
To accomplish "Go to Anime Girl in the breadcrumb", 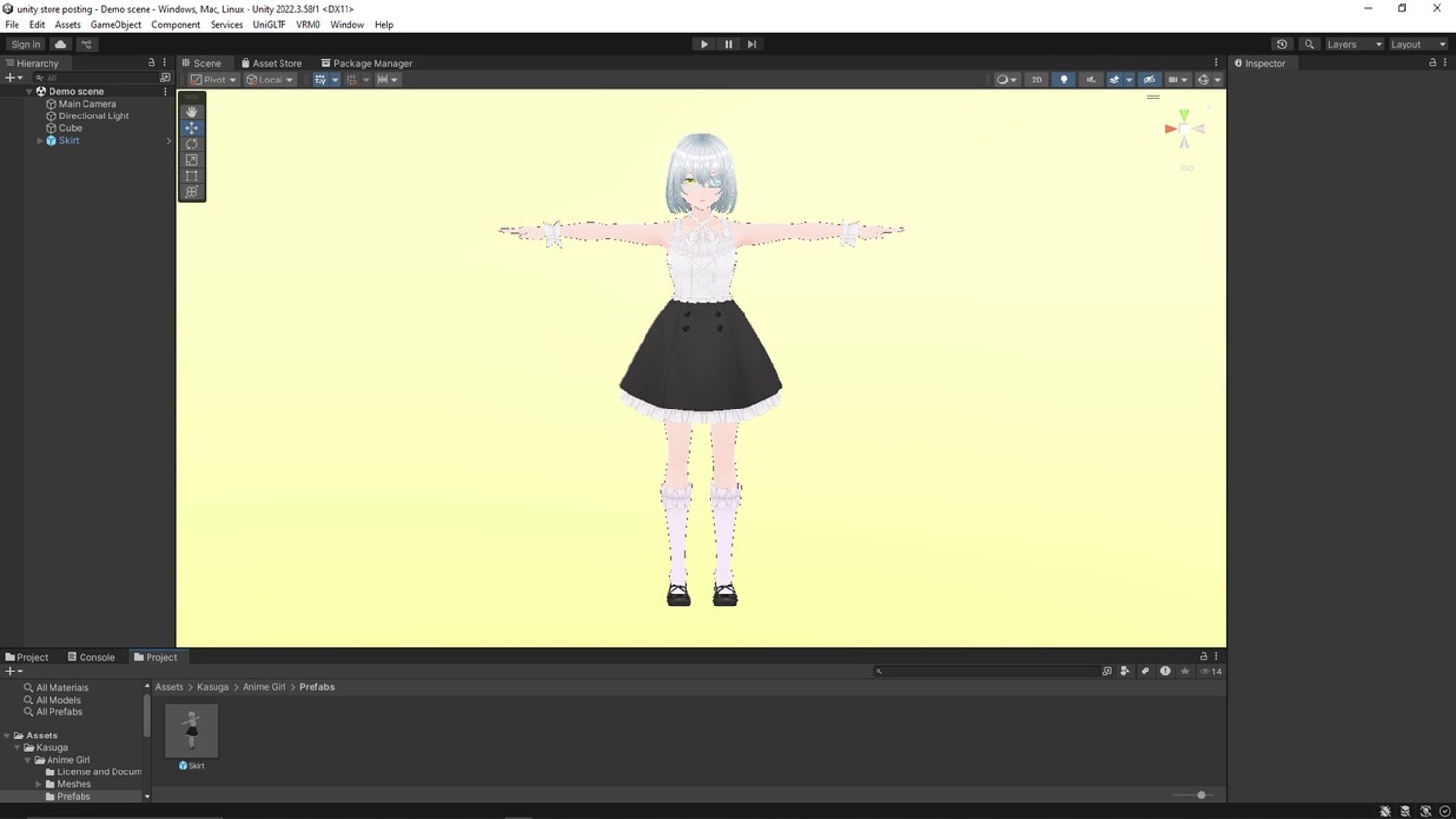I will tap(264, 687).
